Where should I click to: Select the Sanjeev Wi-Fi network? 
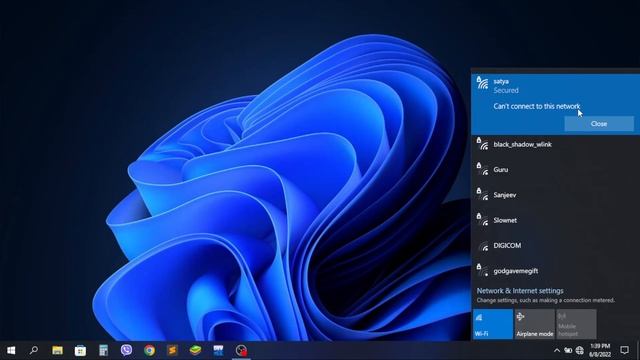(556, 195)
